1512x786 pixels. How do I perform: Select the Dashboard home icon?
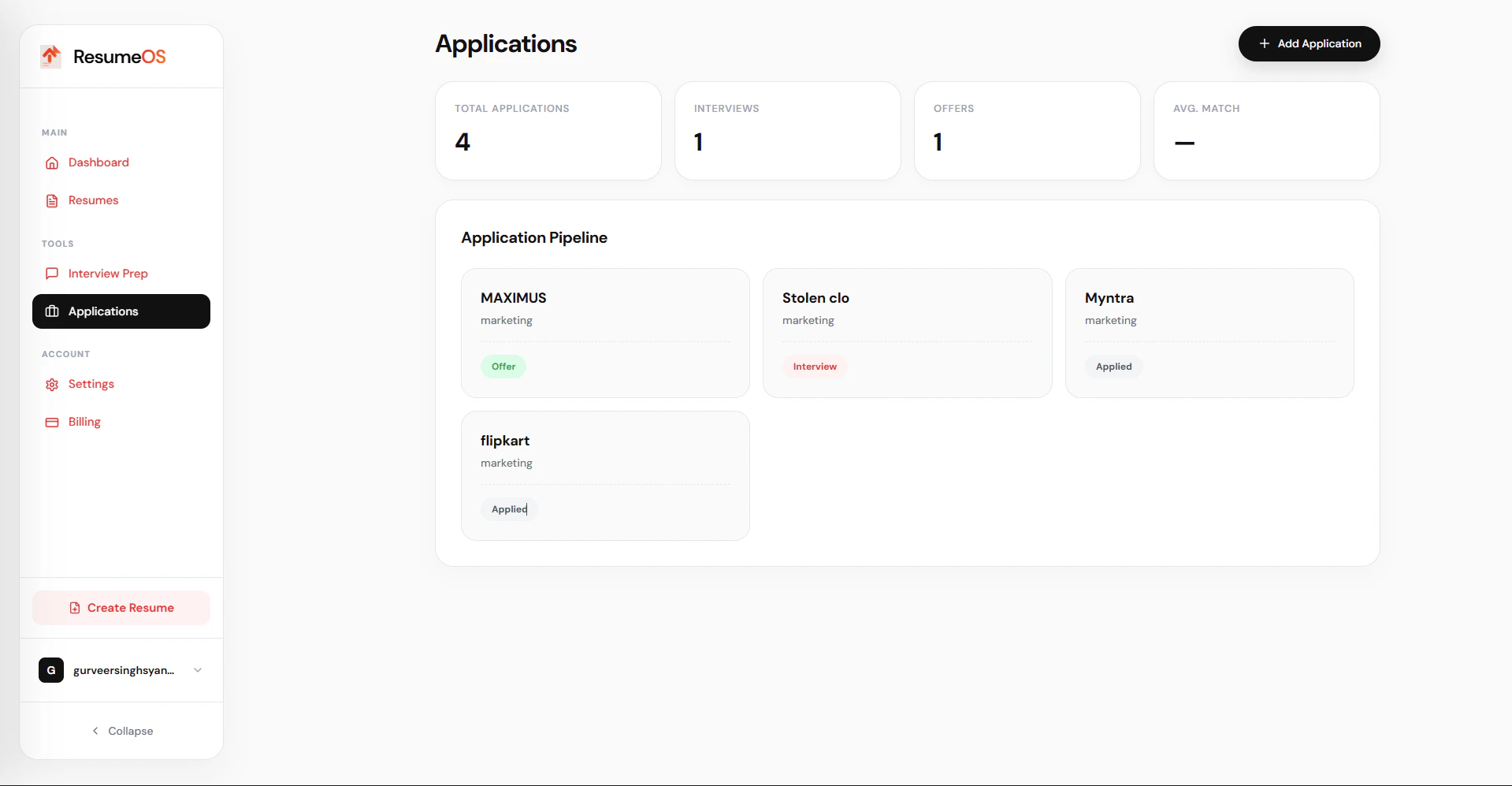[51, 162]
